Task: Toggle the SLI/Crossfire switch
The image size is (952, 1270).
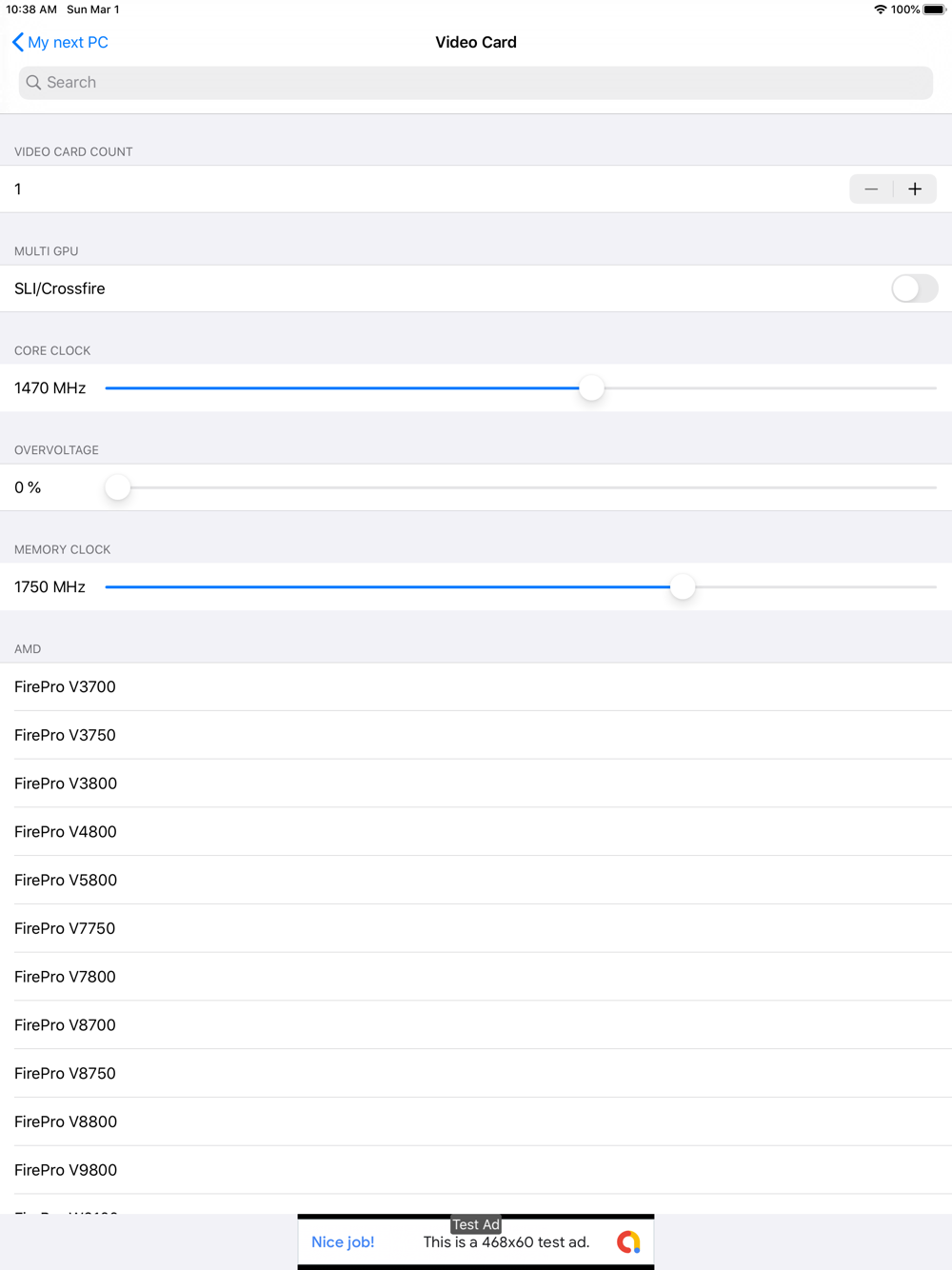Action: pos(915,288)
